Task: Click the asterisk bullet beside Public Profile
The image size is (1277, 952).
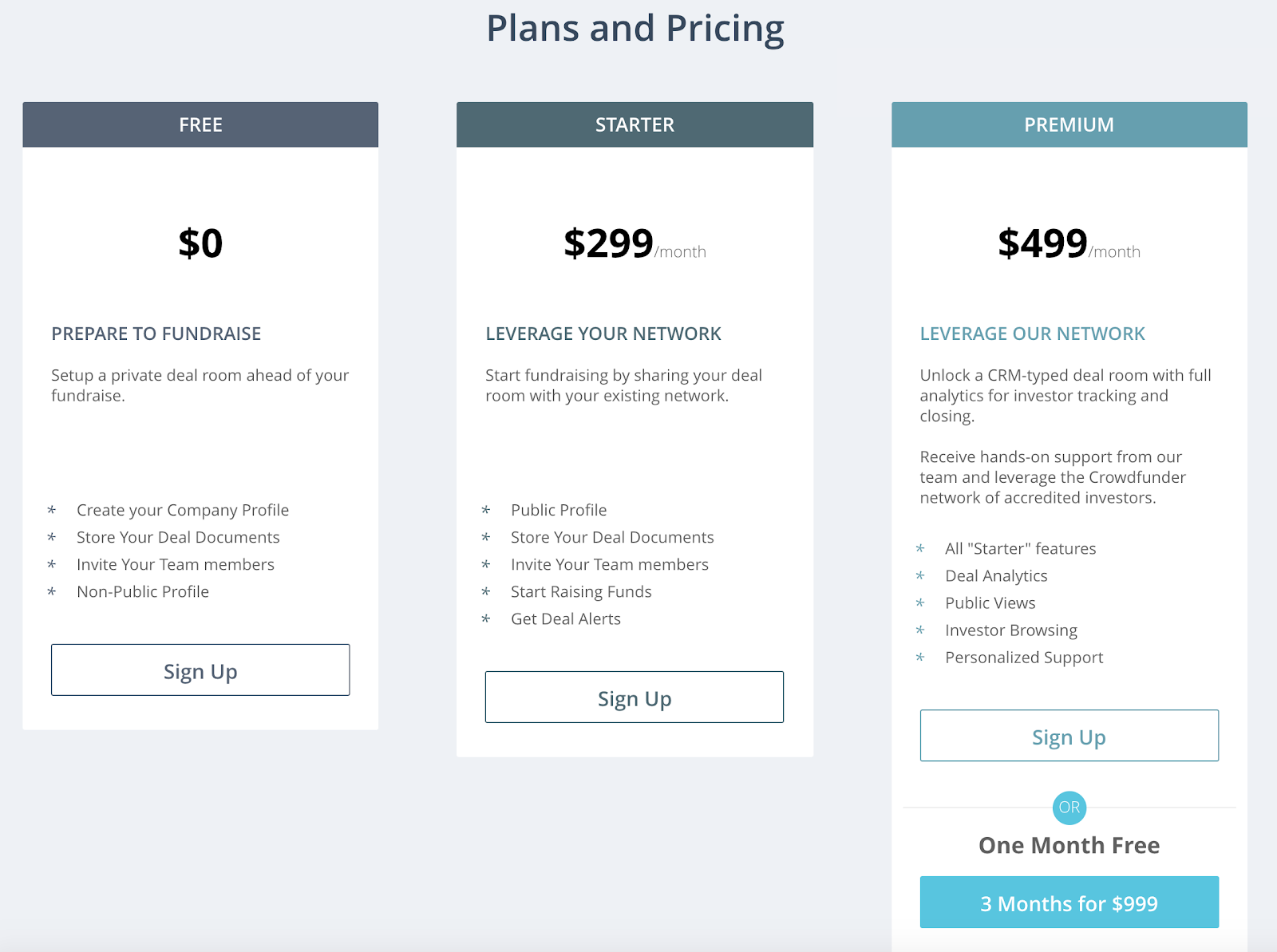Action: point(486,511)
